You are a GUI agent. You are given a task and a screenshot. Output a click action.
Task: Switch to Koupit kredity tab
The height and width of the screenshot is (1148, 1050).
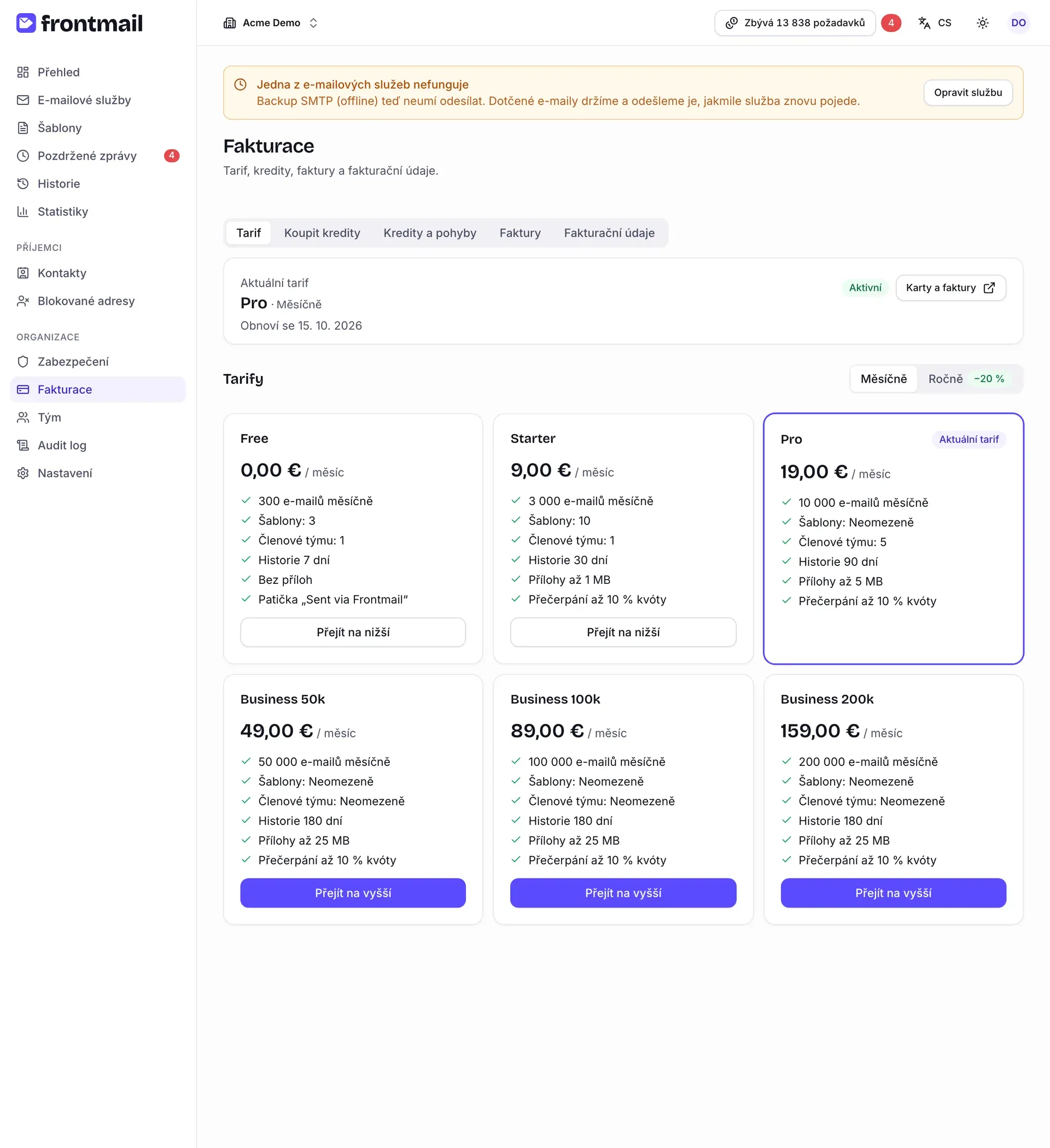(322, 233)
